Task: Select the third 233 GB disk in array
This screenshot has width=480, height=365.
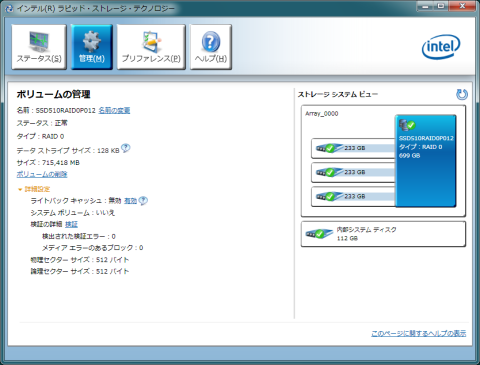Action: 353,197
